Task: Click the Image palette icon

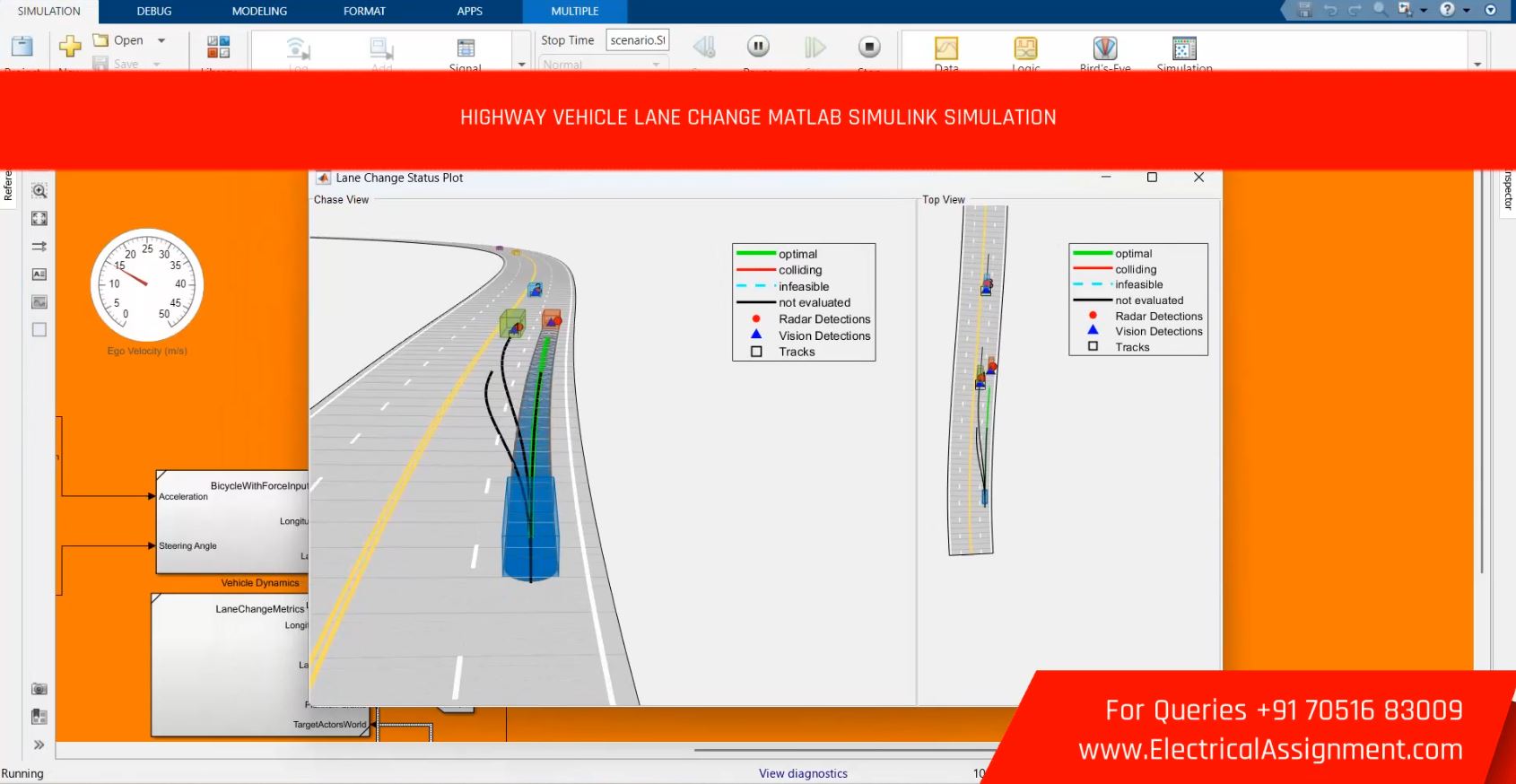Action: pos(39,301)
